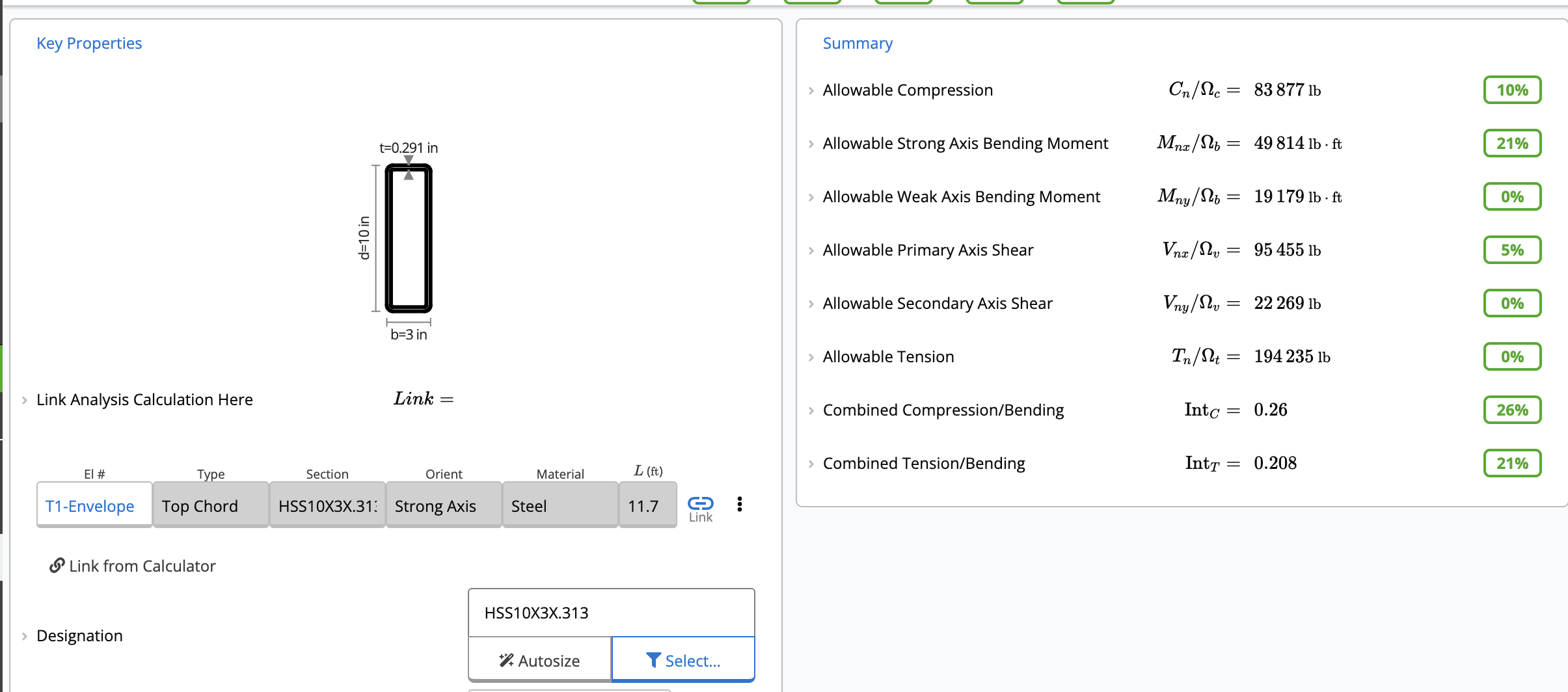Image resolution: width=1568 pixels, height=692 pixels.
Task: Click the 0.26 interaction value
Action: coord(1271,410)
